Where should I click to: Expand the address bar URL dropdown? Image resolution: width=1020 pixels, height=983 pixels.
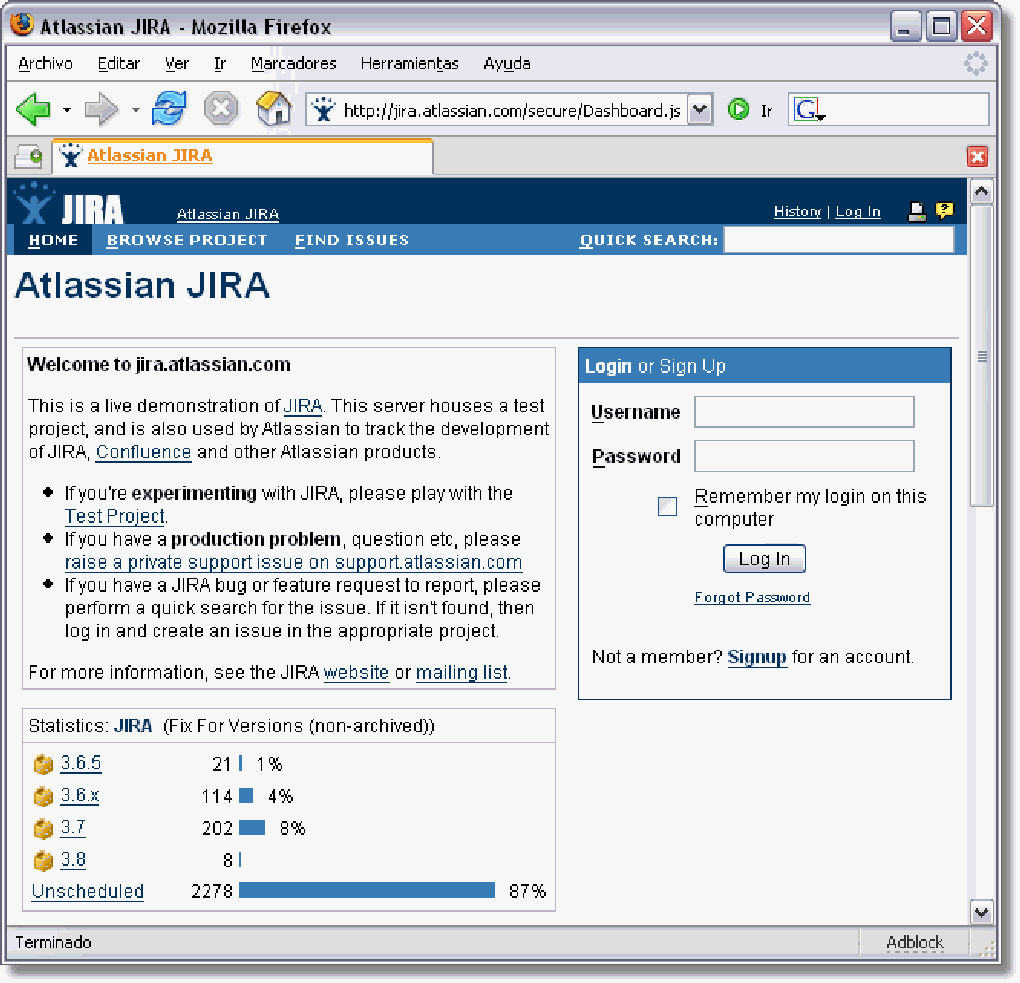(699, 109)
